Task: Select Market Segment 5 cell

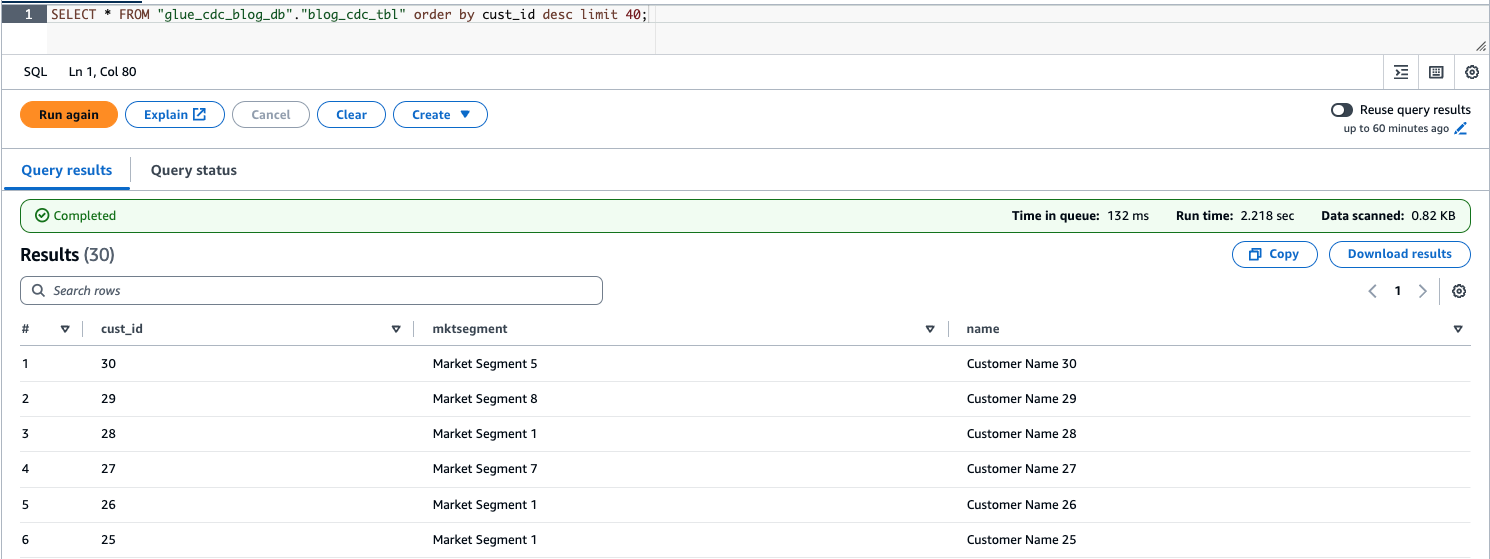Action: point(485,364)
